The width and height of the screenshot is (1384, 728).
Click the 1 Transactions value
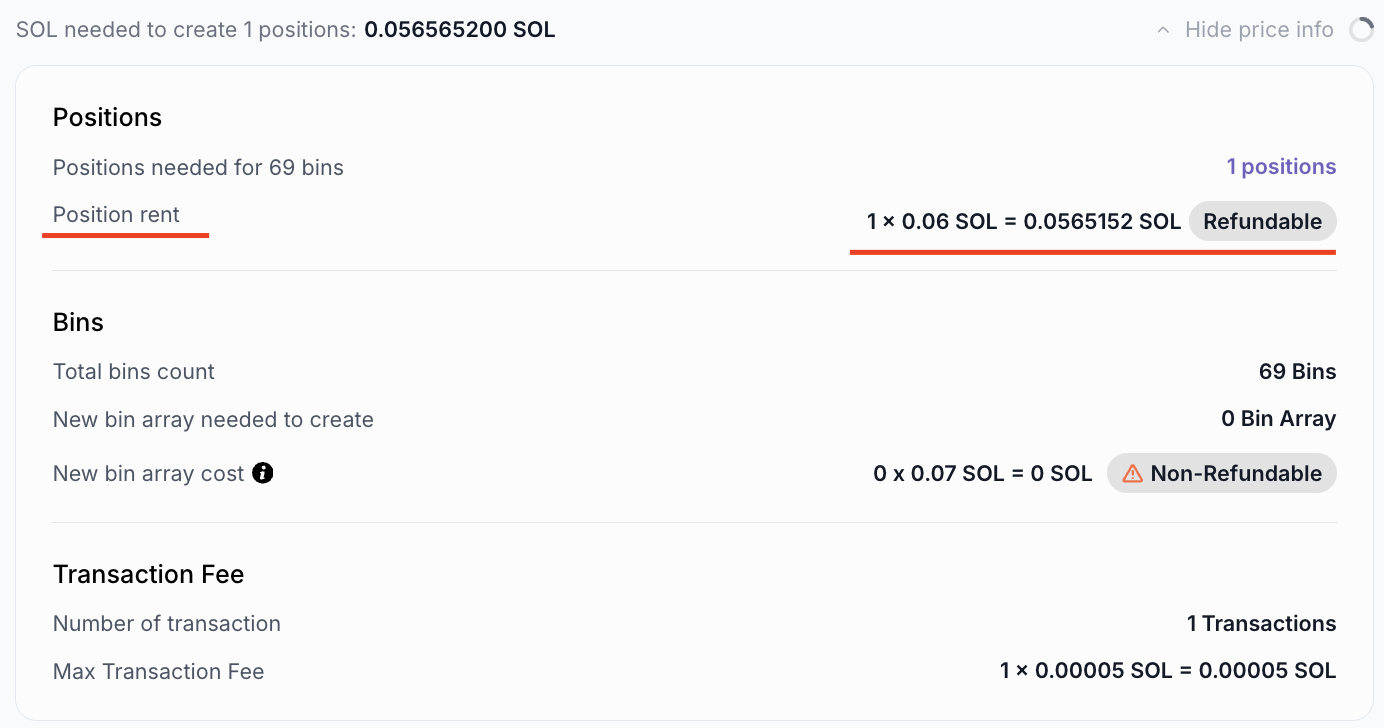coord(1261,624)
